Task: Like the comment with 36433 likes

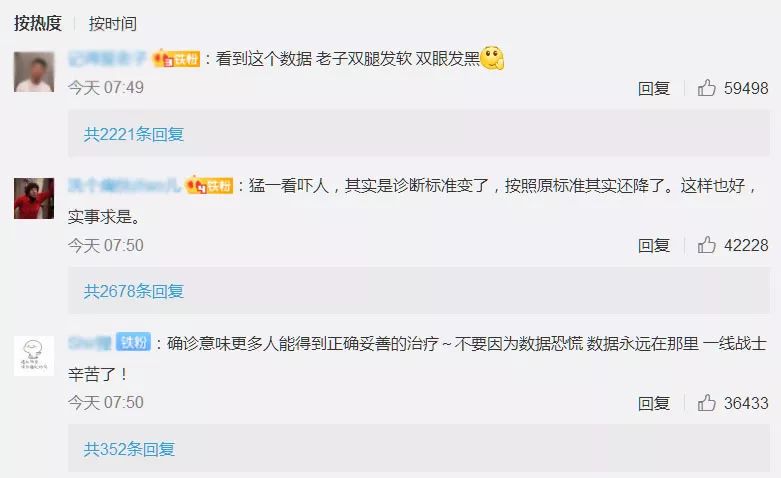Action: click(706, 403)
